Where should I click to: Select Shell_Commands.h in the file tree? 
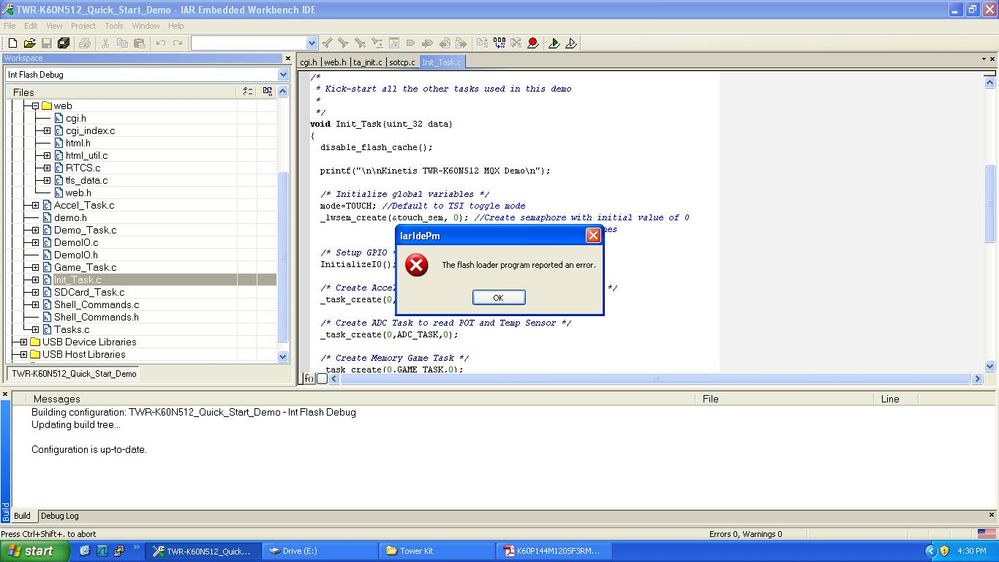click(x=96, y=317)
